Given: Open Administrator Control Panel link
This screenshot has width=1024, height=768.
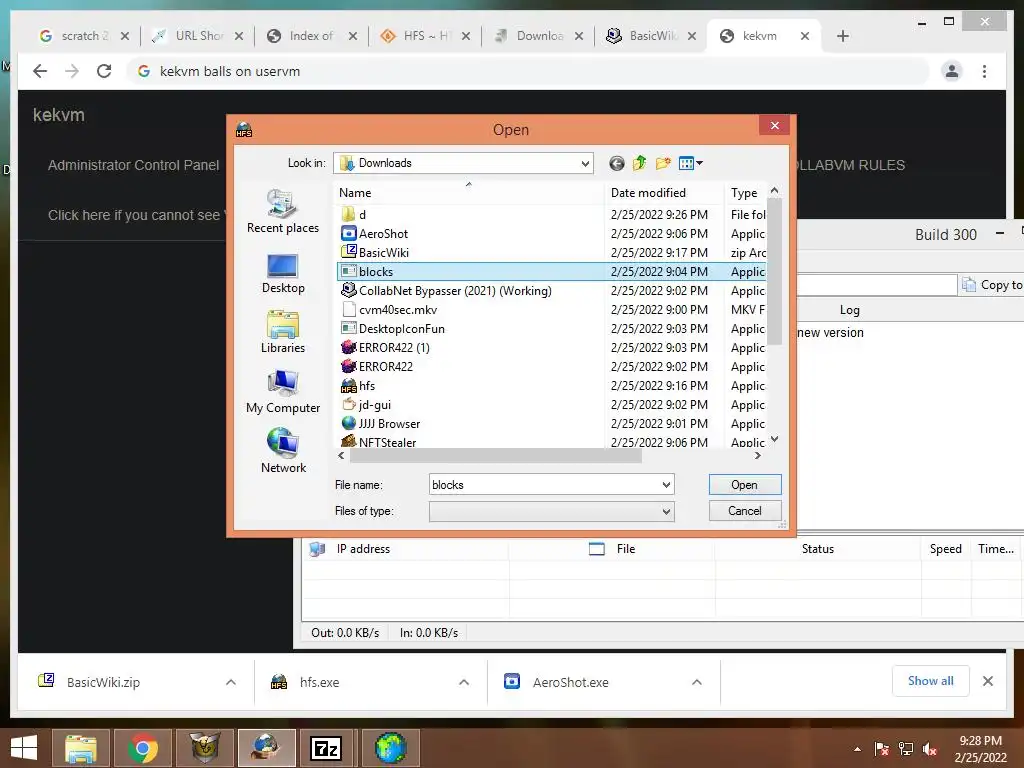Looking at the screenshot, I should coord(133,165).
